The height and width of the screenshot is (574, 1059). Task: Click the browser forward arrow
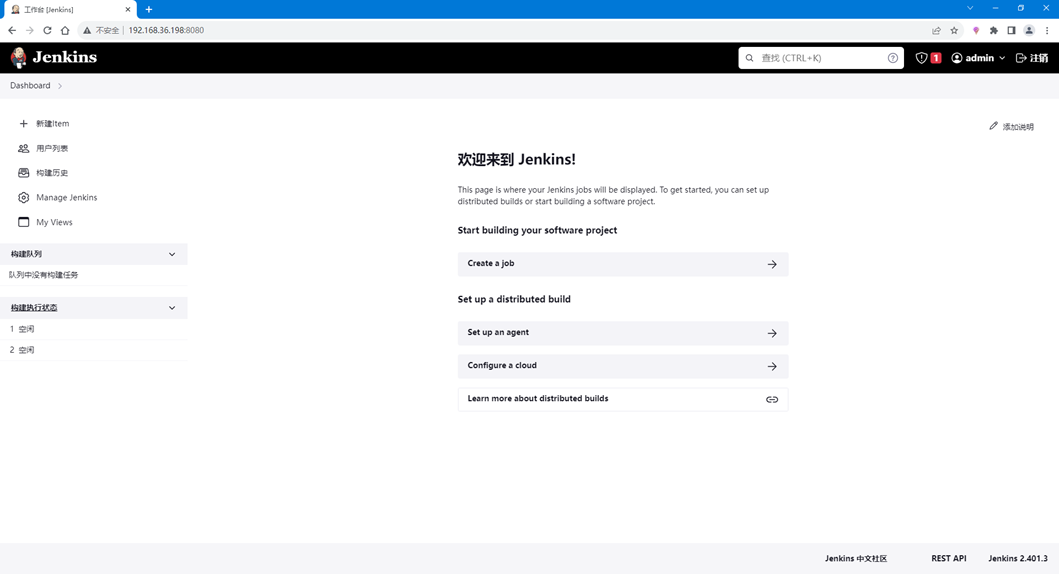click(x=30, y=30)
